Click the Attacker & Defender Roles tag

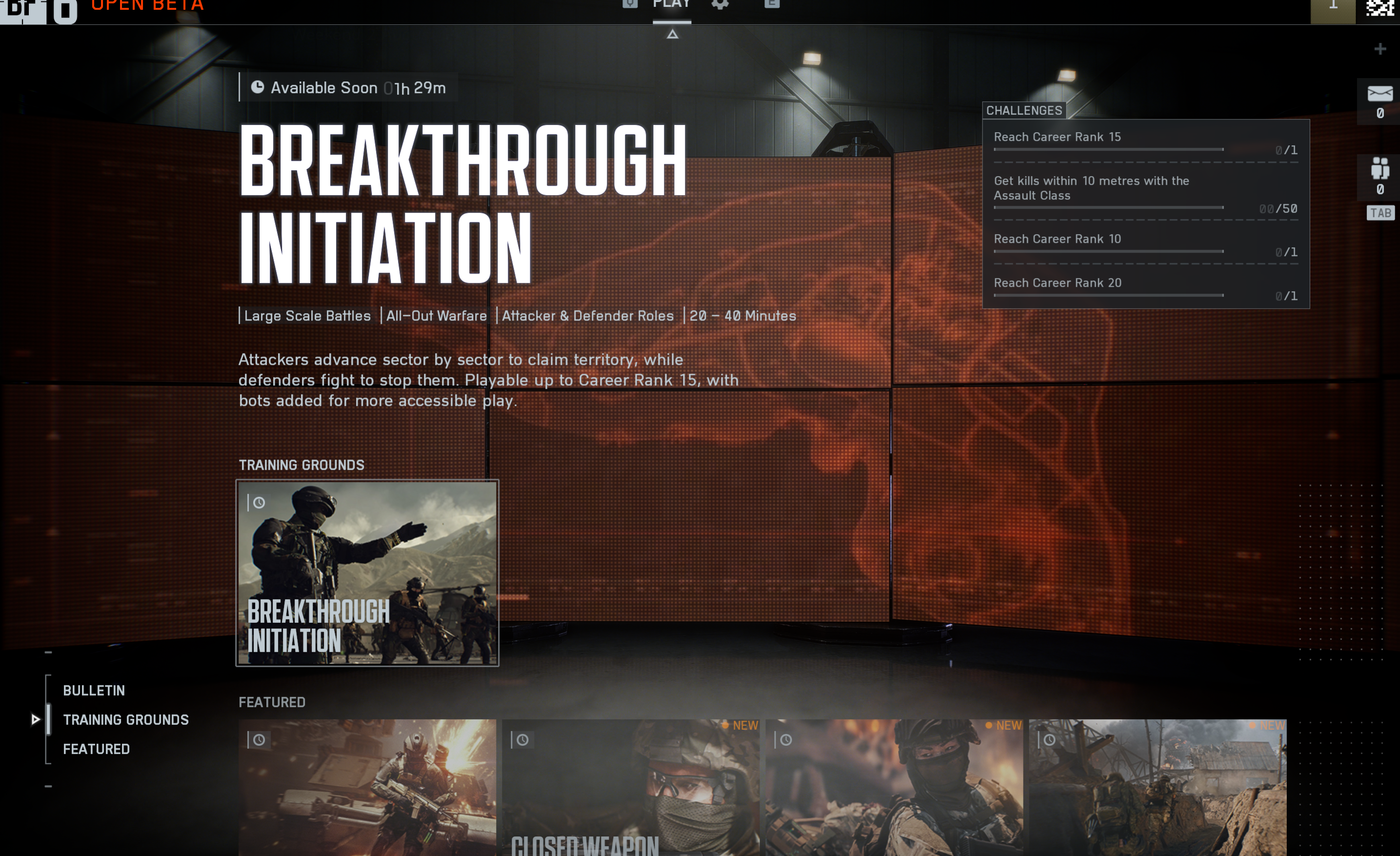pos(587,316)
